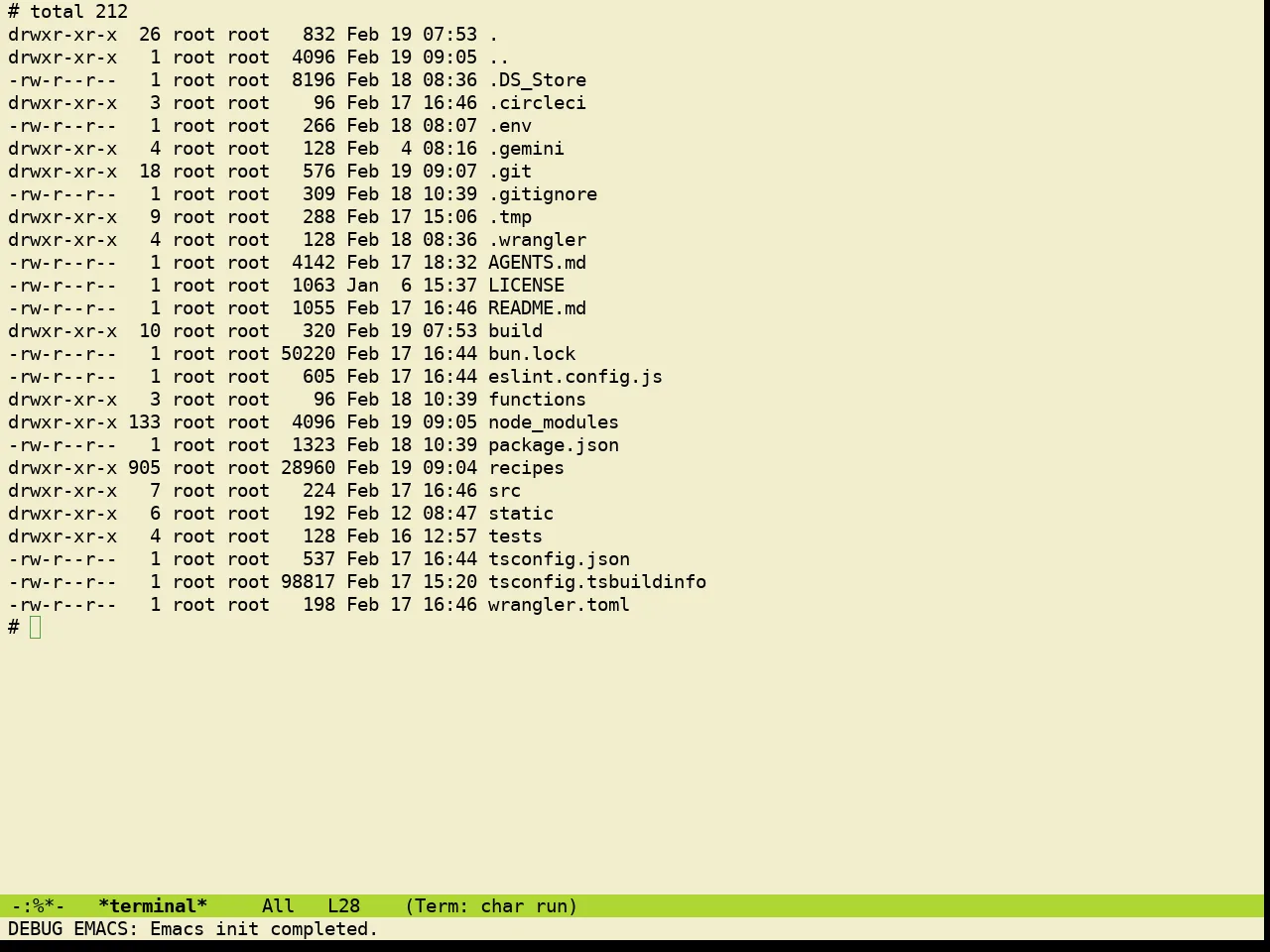Viewport: 1270px width, 952px height.
Task: Click the -:%*- buffer status flags
Action: (x=38, y=906)
